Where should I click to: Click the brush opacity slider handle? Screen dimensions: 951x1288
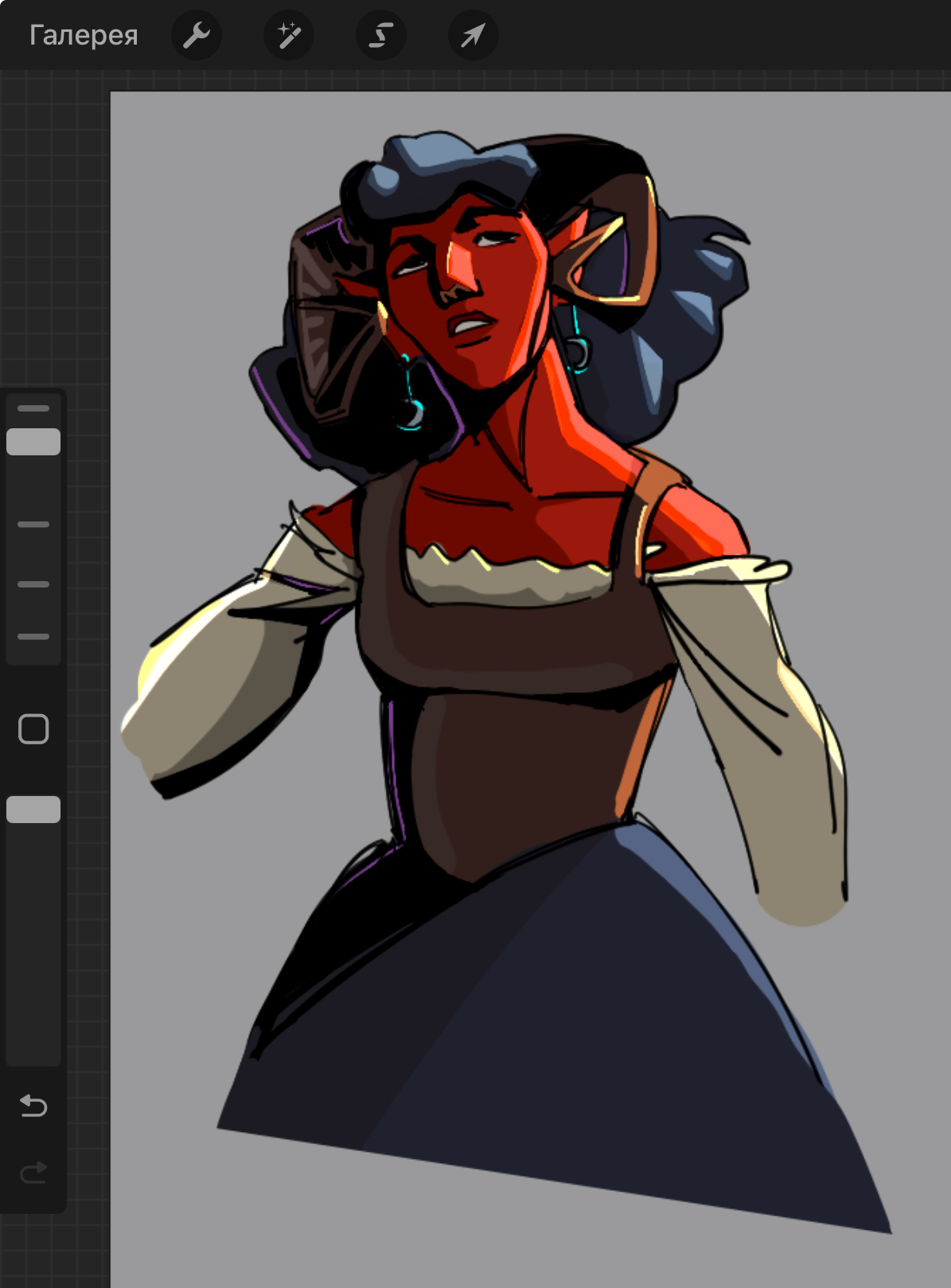[33, 810]
